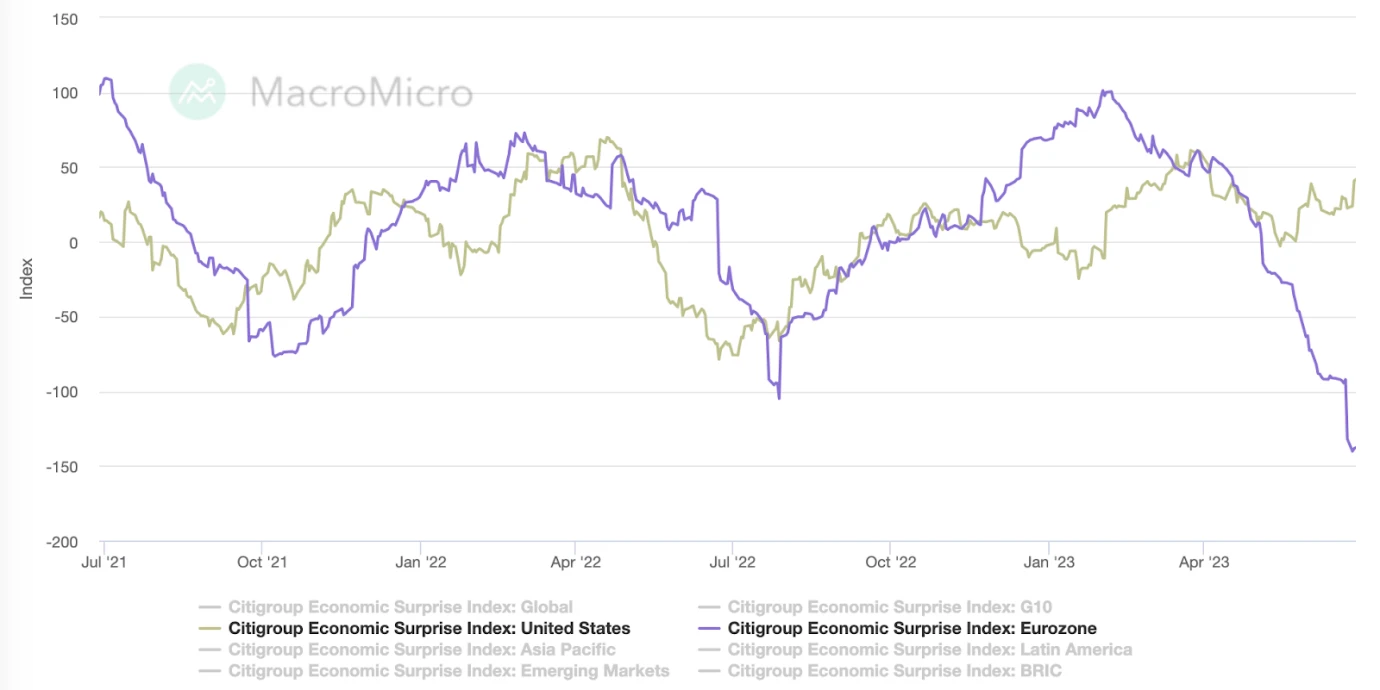
Task: Show the BRIC series
Action: pos(894,671)
